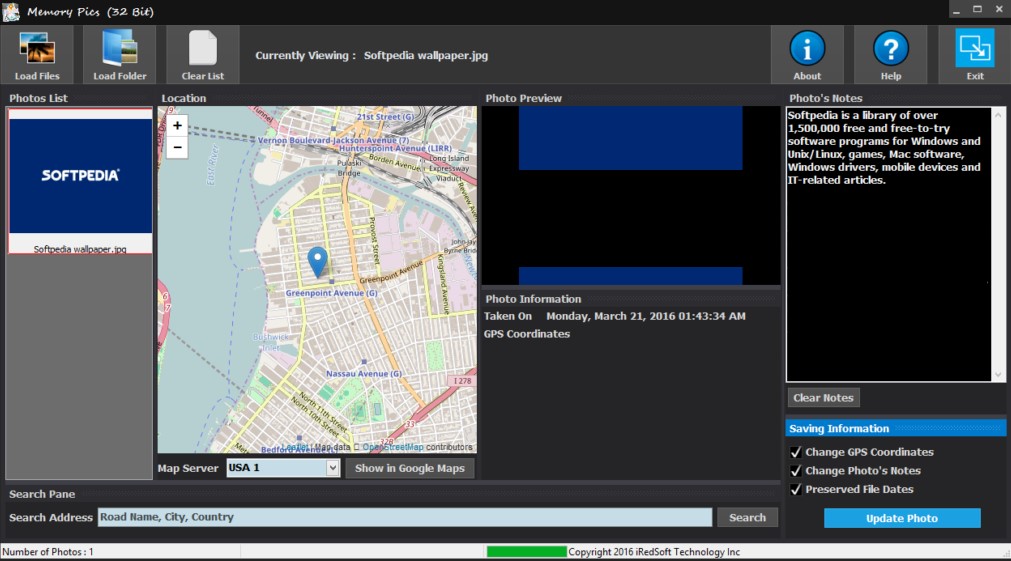Click the blue location pin on map
Viewport: 1011px width, 561px height.
[x=317, y=262]
